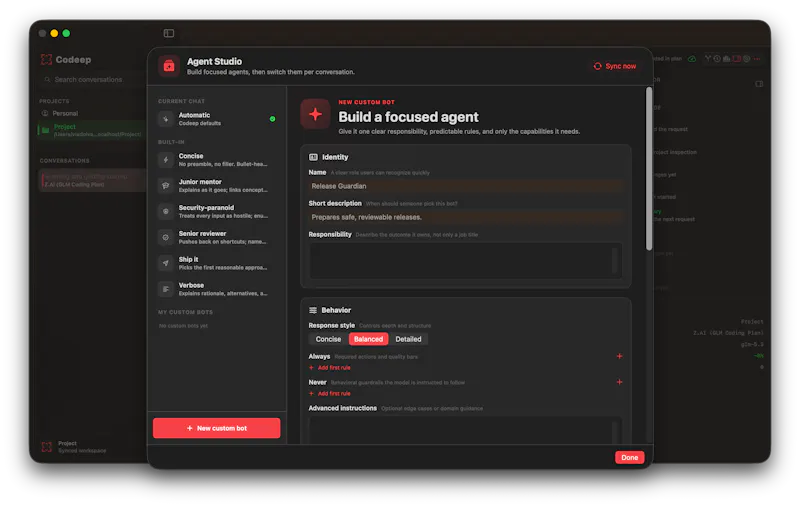
Task: Click the Sync now button
Action: pyautogui.click(x=615, y=66)
